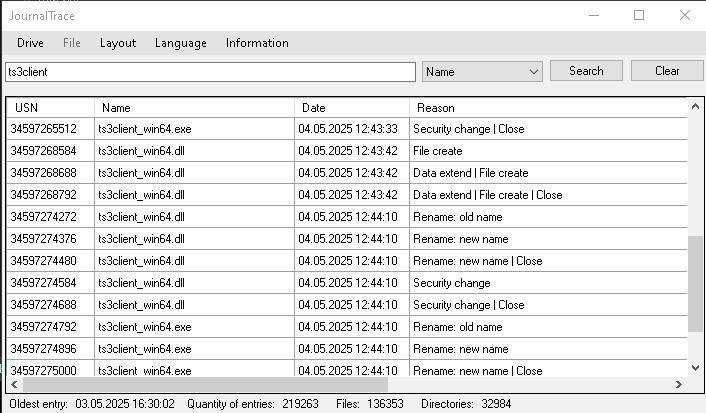Click the Search button
Screen dimensions: 706x413
(x=586, y=71)
